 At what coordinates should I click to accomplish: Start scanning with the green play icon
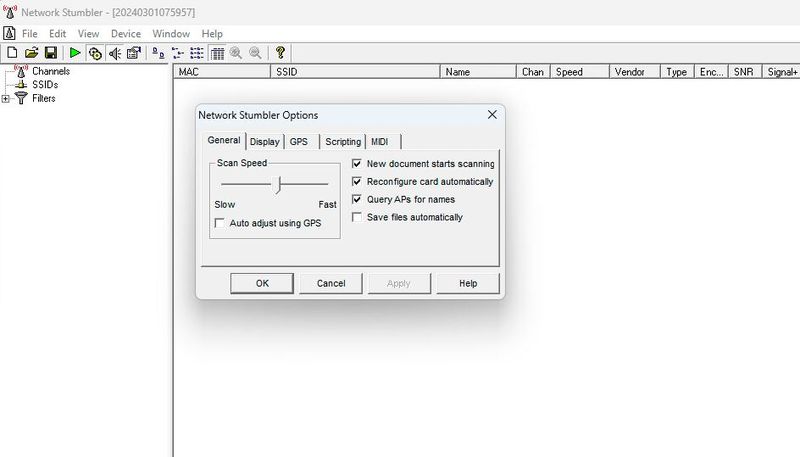(x=75, y=53)
